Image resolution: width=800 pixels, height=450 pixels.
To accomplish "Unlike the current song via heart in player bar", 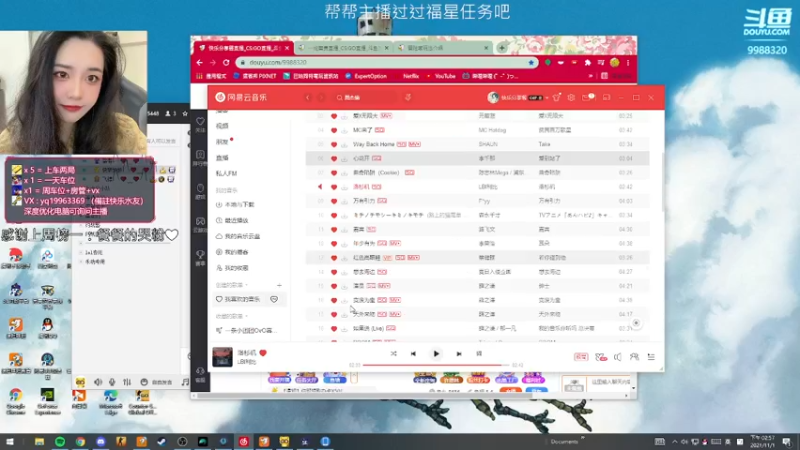I will [x=263, y=353].
